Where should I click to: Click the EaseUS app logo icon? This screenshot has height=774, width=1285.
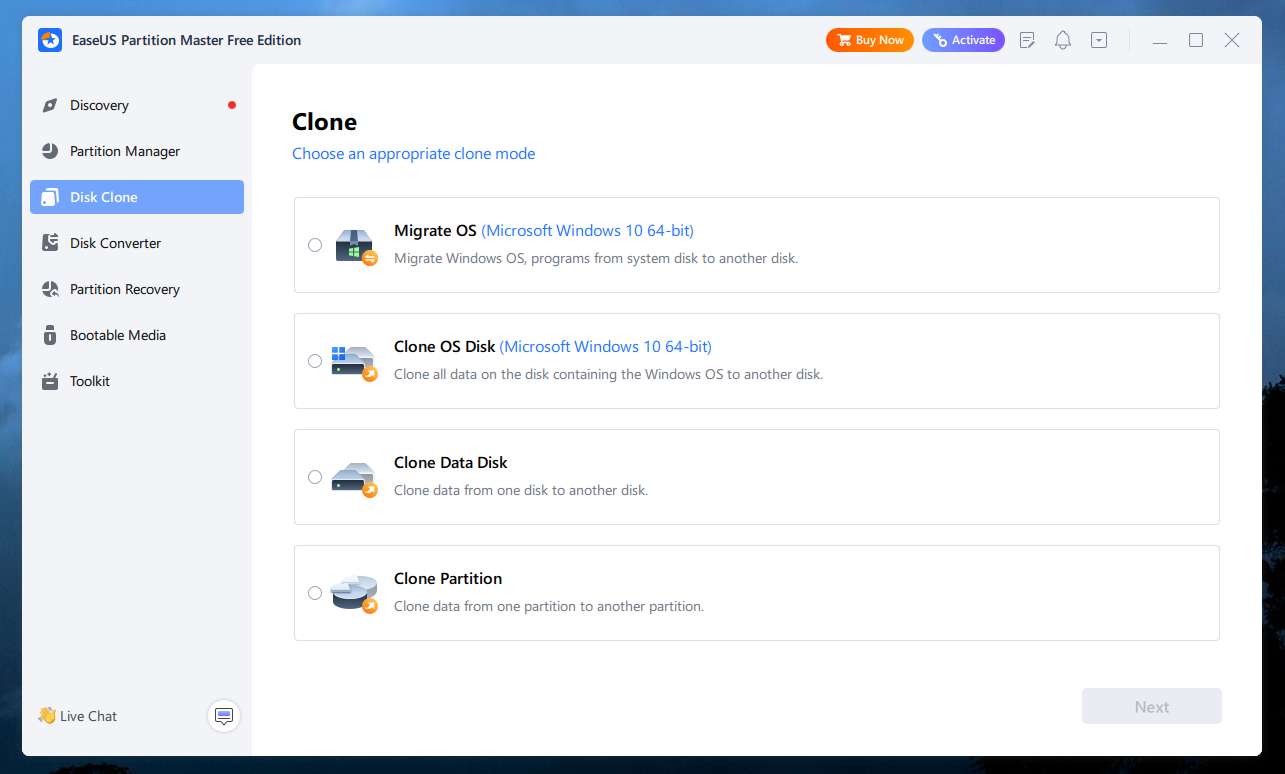(50, 40)
